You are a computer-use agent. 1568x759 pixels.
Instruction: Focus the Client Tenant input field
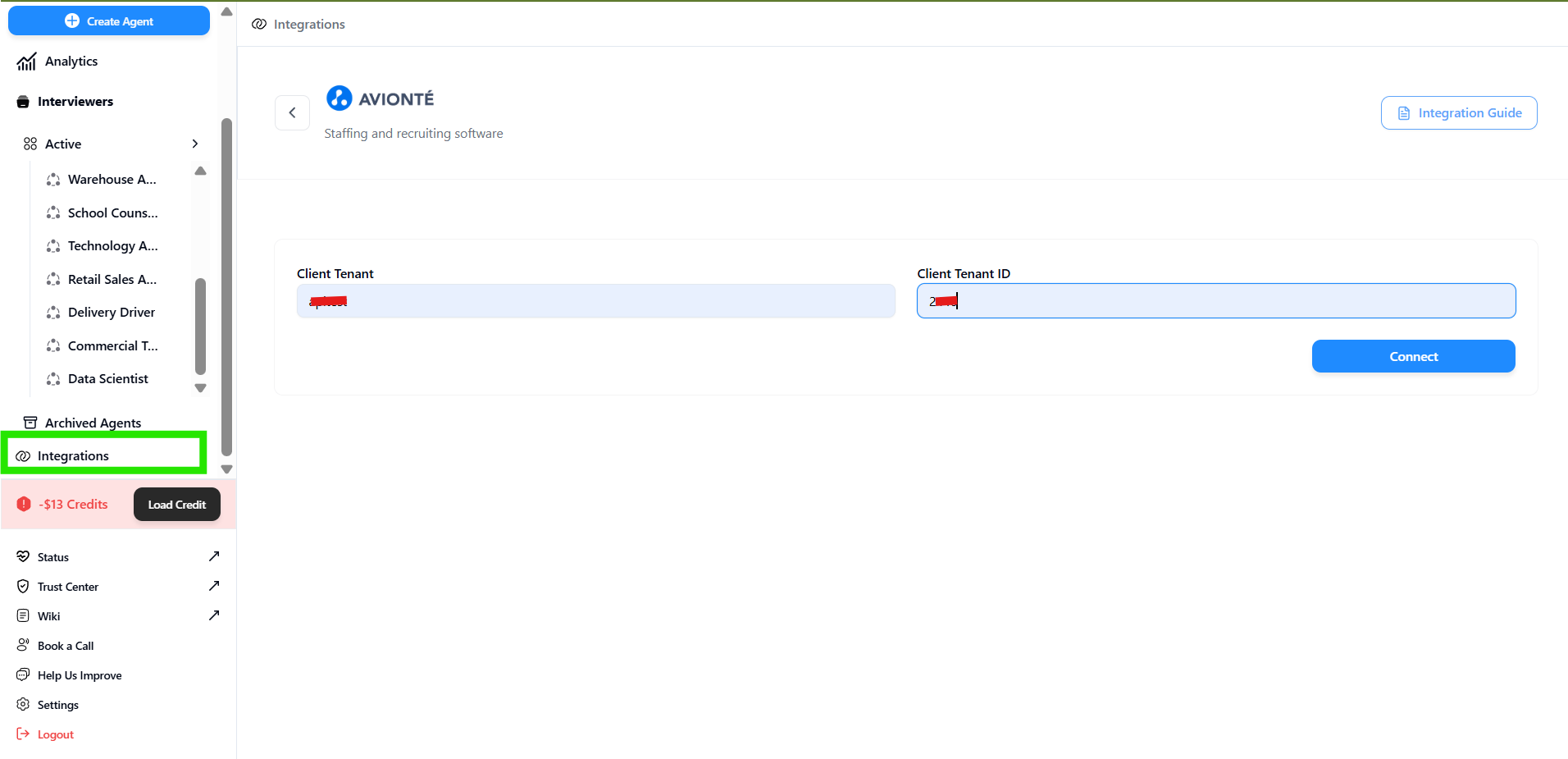pos(595,301)
